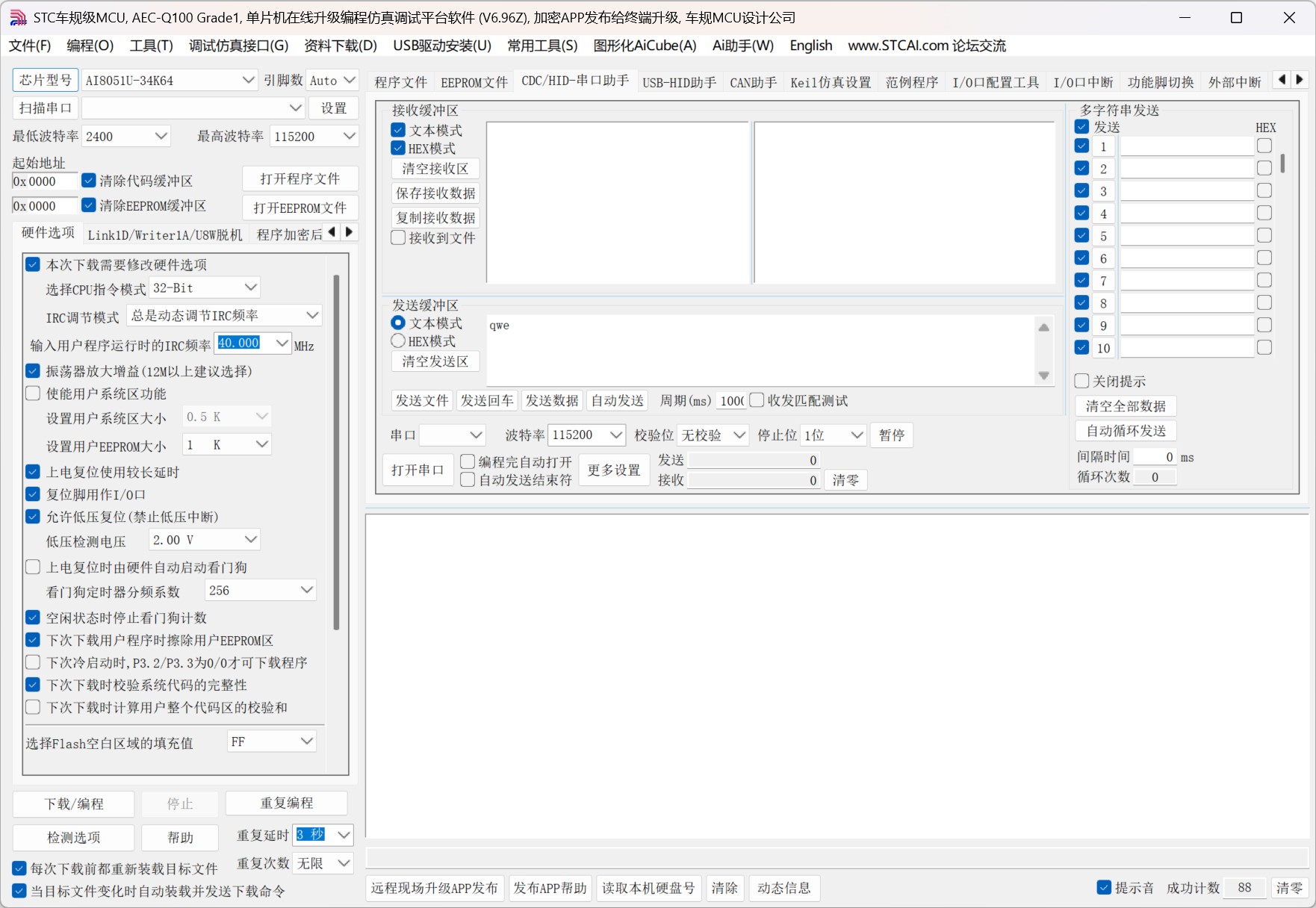The width and height of the screenshot is (1316, 908).
Task: Enable 文本模式 in receive buffer
Action: (x=398, y=130)
